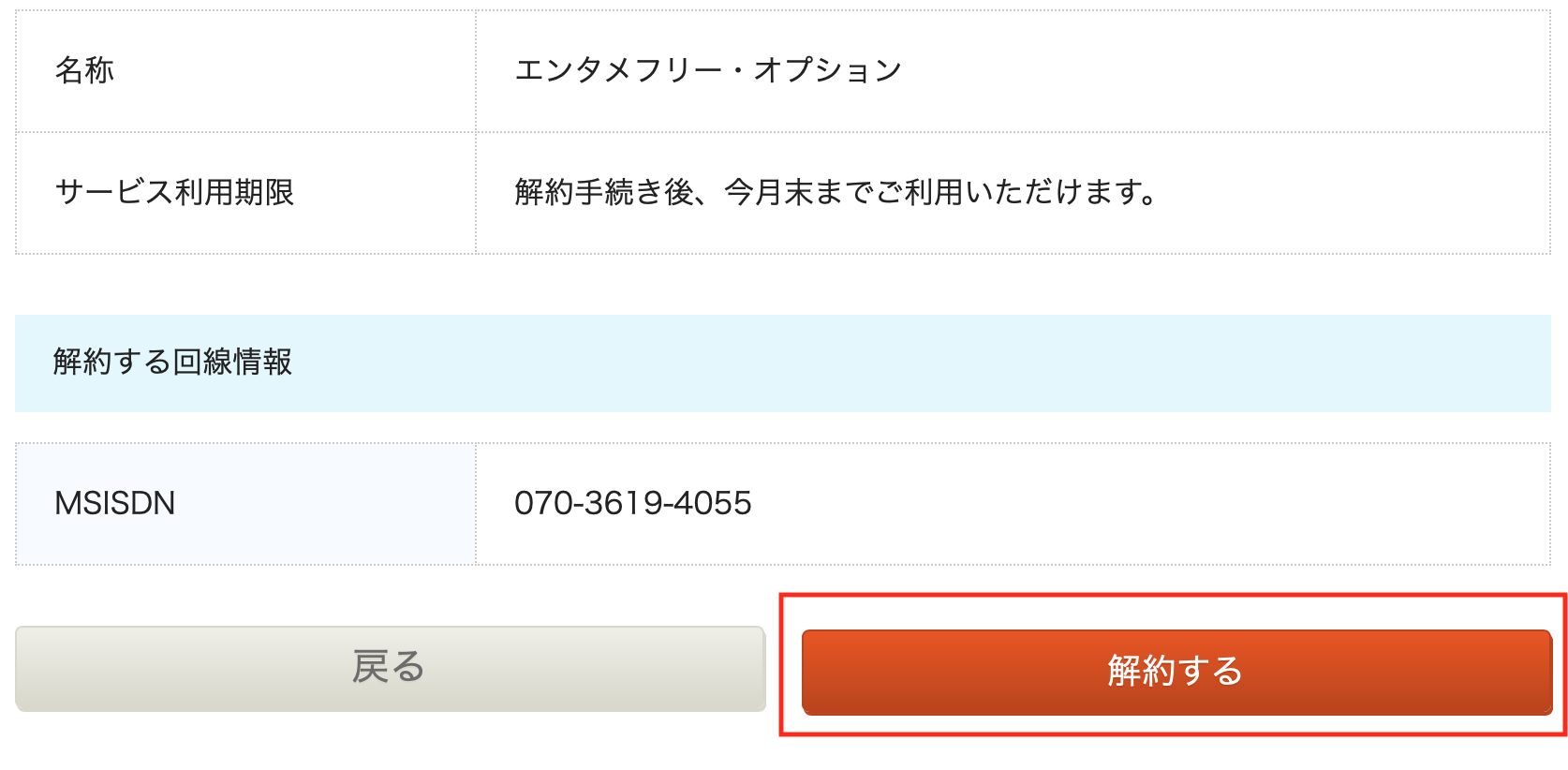
Task: Select the 今月末 expiration notice row
Action: pyautogui.click(x=784, y=192)
